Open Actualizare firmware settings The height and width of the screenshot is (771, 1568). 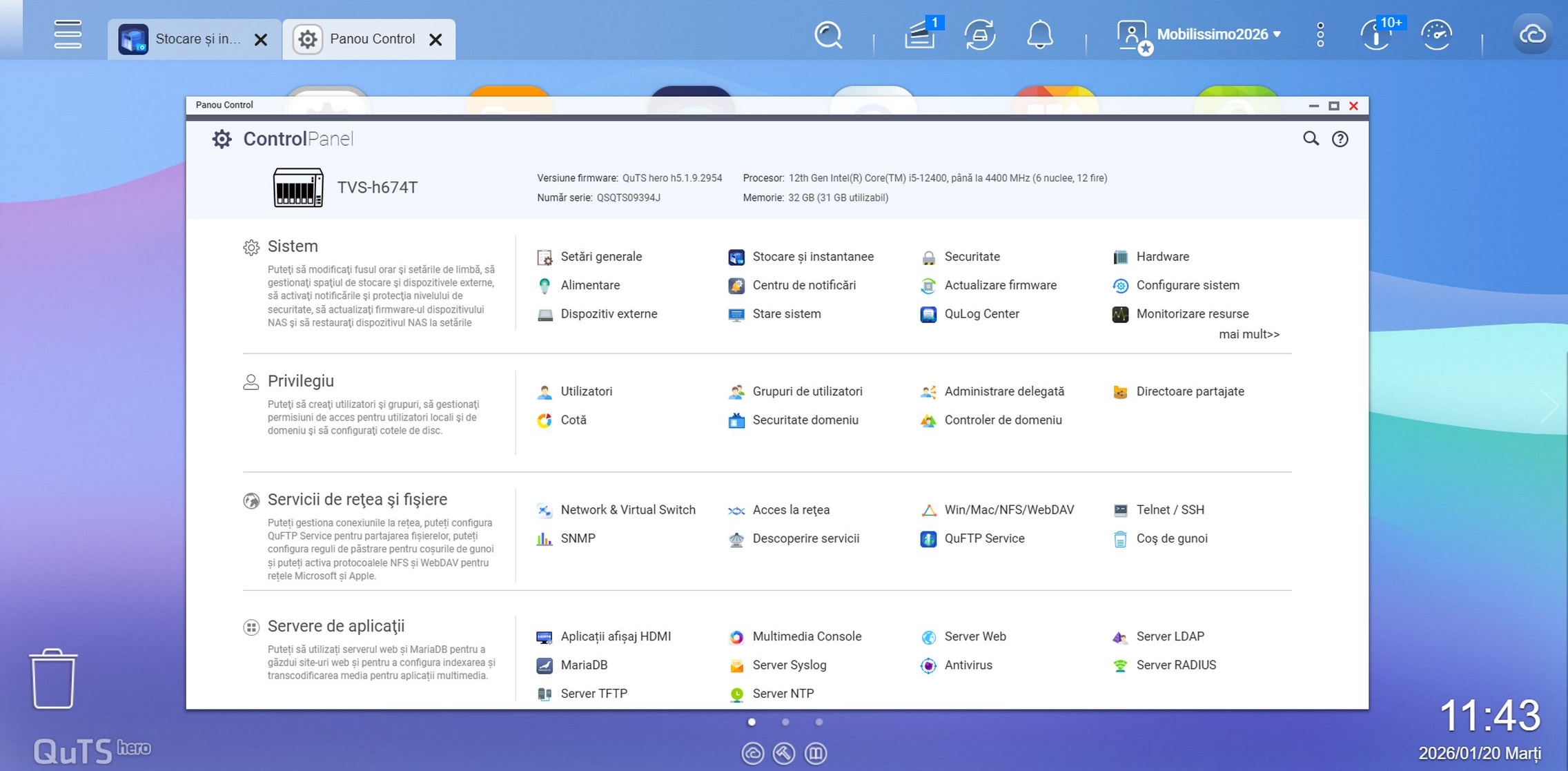pos(1000,286)
